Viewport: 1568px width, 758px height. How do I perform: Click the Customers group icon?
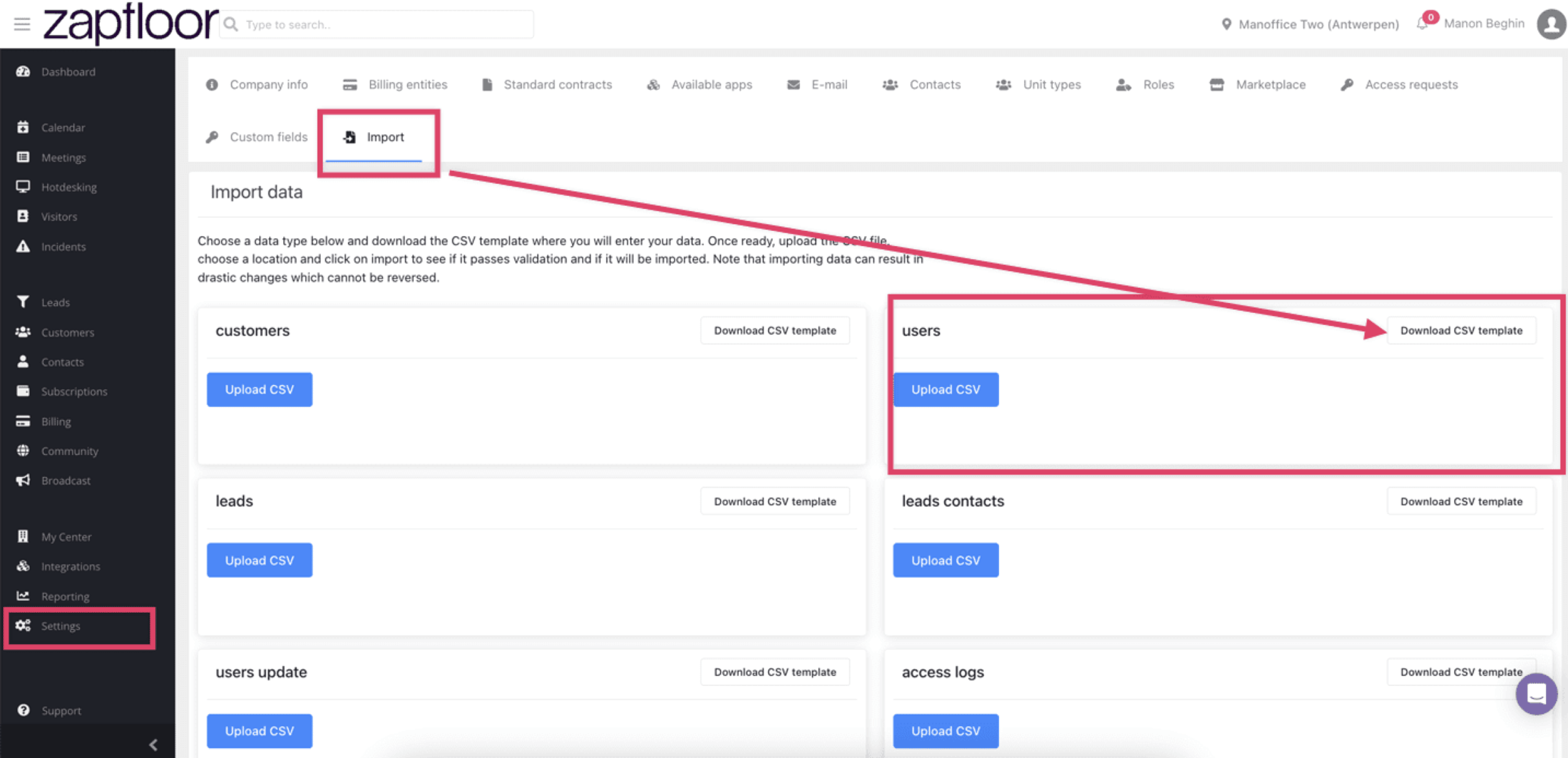click(23, 332)
